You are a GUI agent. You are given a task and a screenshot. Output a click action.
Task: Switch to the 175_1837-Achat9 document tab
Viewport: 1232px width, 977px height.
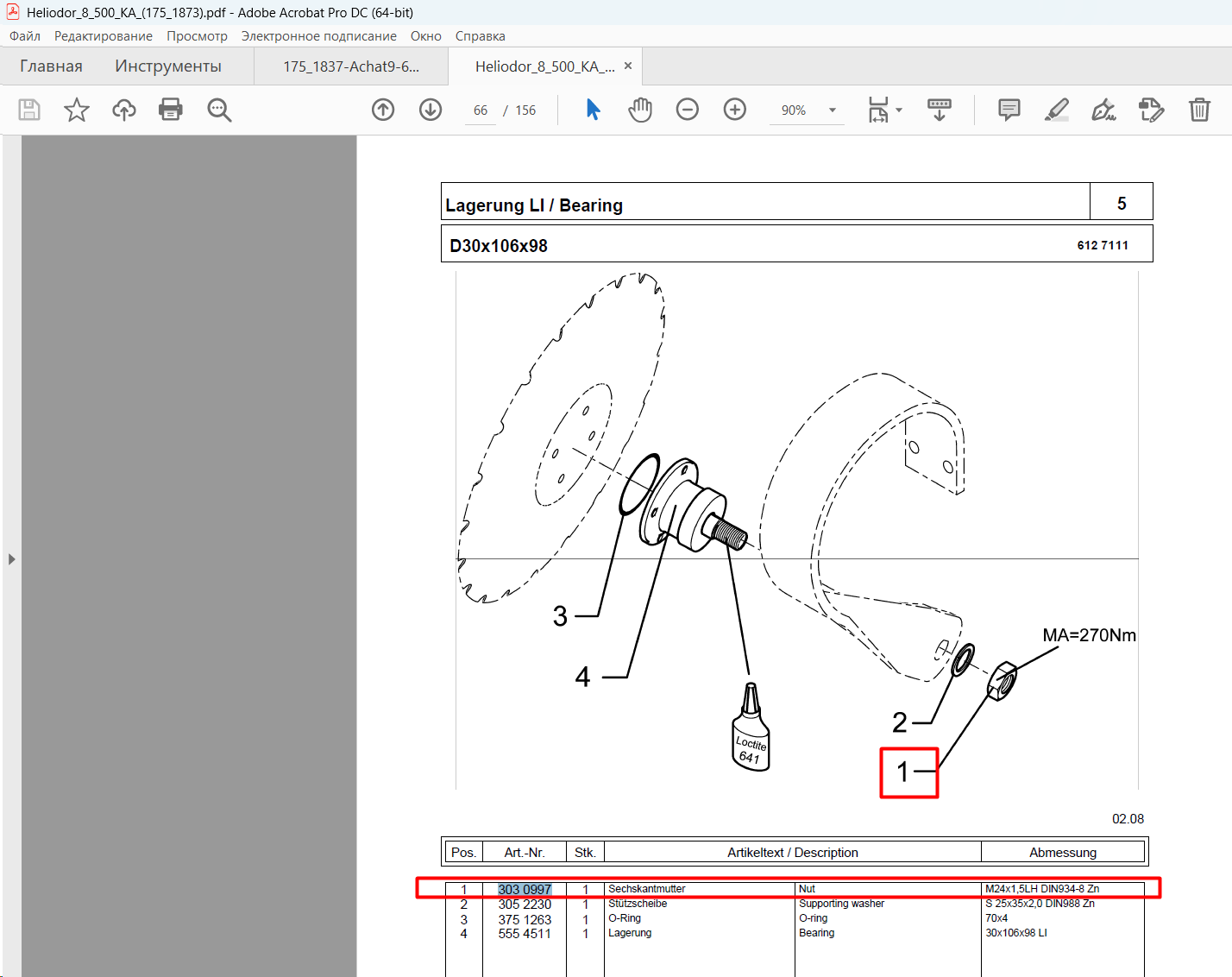[351, 66]
